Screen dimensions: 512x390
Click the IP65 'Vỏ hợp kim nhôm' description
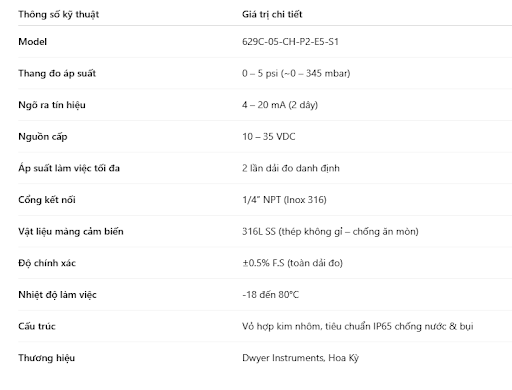click(x=358, y=326)
